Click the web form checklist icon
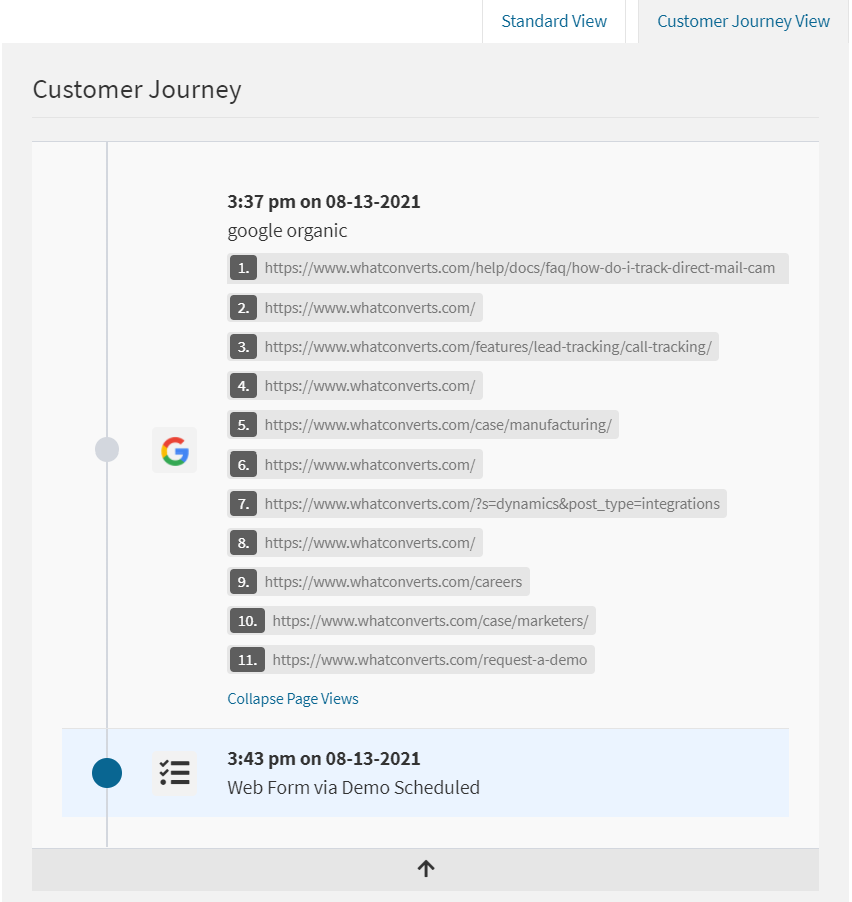Viewport: 852px width, 902px height. coord(175,772)
